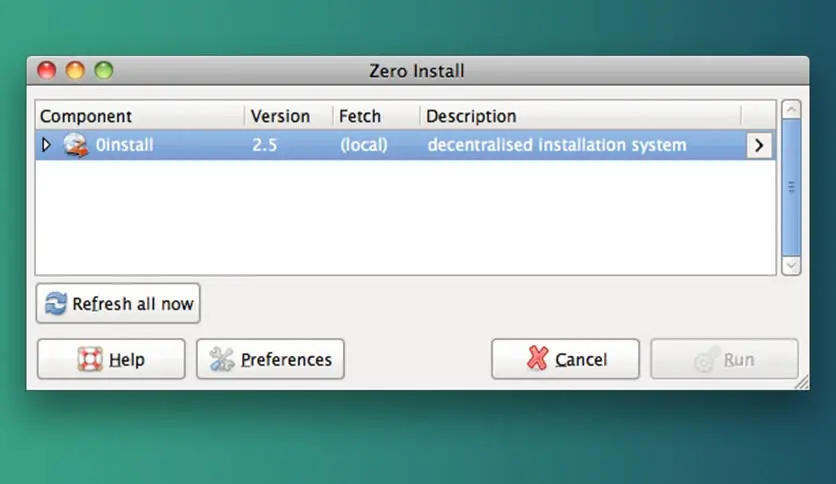Sort by the Component column header
Viewport: 836px width, 484px height.
[140, 116]
